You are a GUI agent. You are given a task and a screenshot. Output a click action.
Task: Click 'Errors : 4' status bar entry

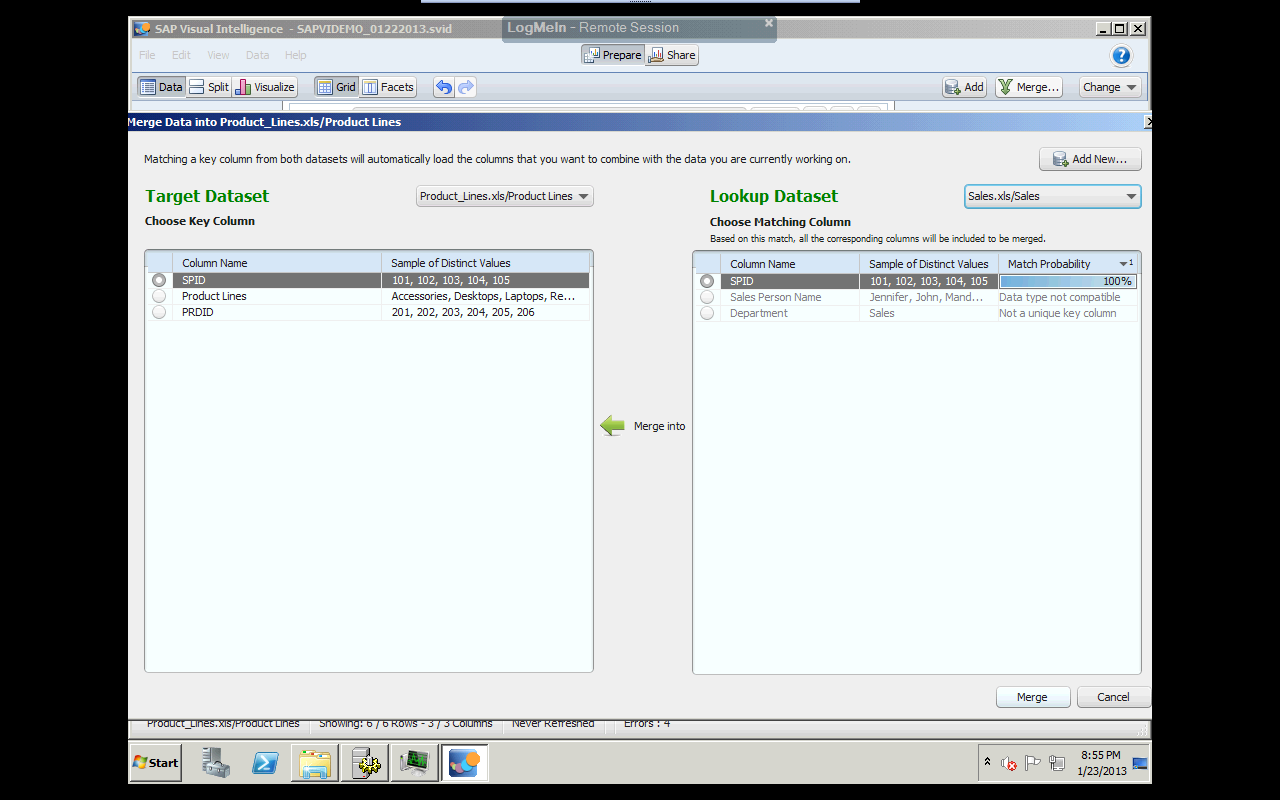tap(647, 724)
